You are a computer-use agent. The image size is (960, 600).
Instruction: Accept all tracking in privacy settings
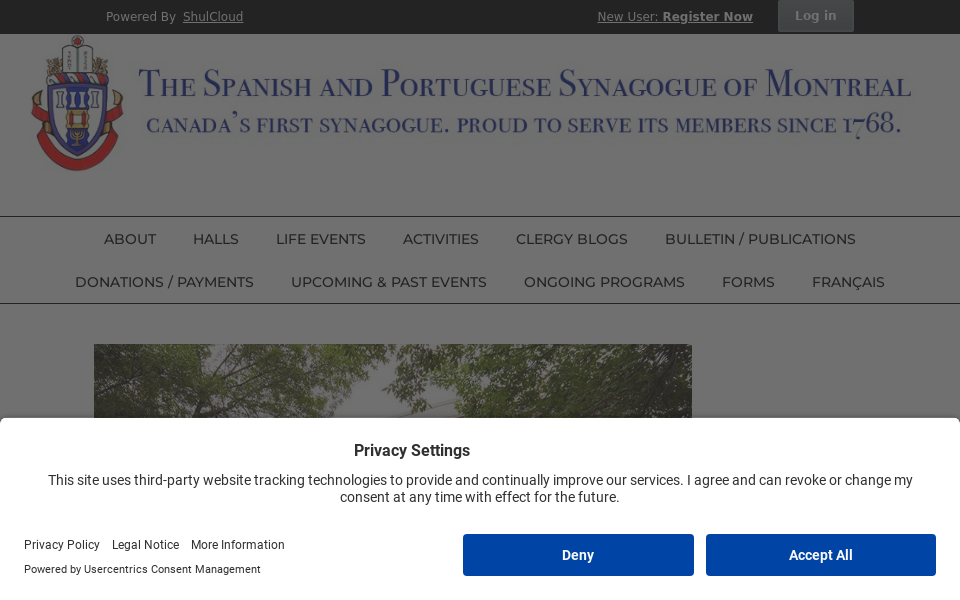[x=821, y=555]
